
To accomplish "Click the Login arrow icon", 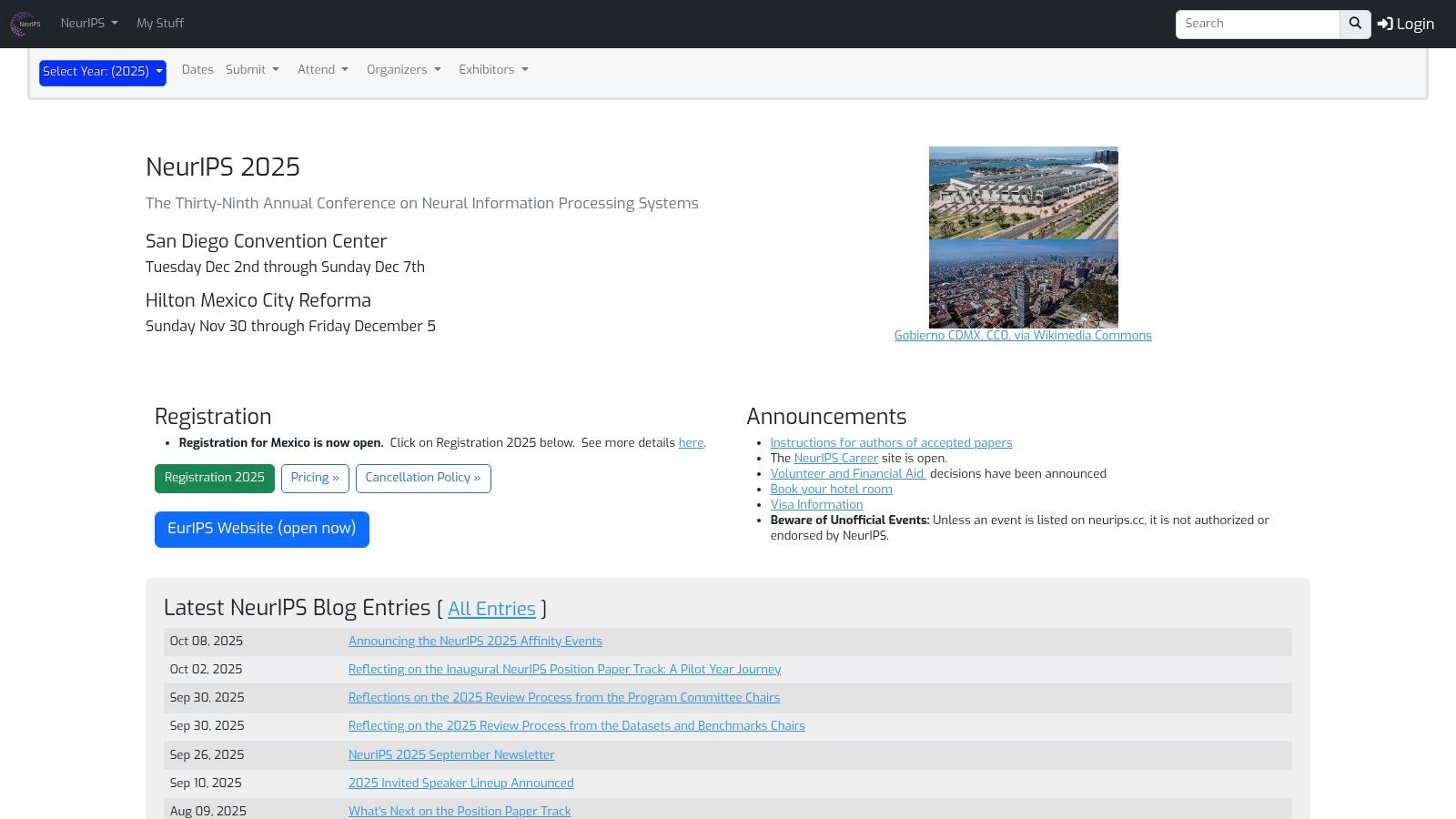I will (x=1384, y=24).
